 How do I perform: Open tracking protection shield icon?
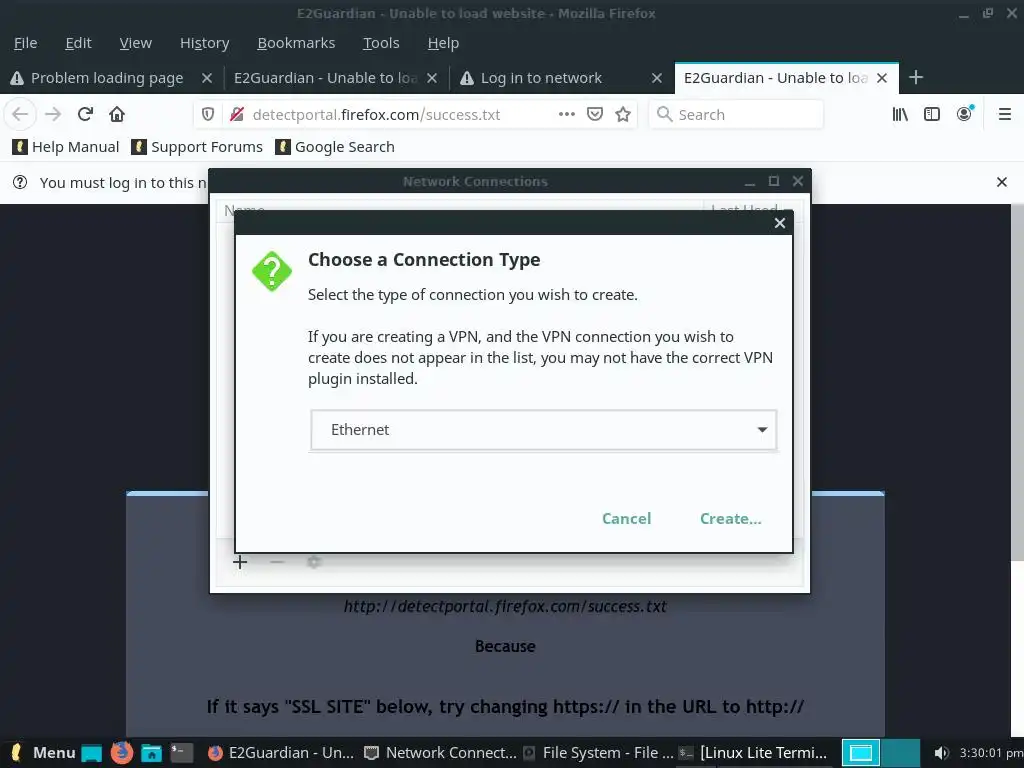[x=208, y=114]
